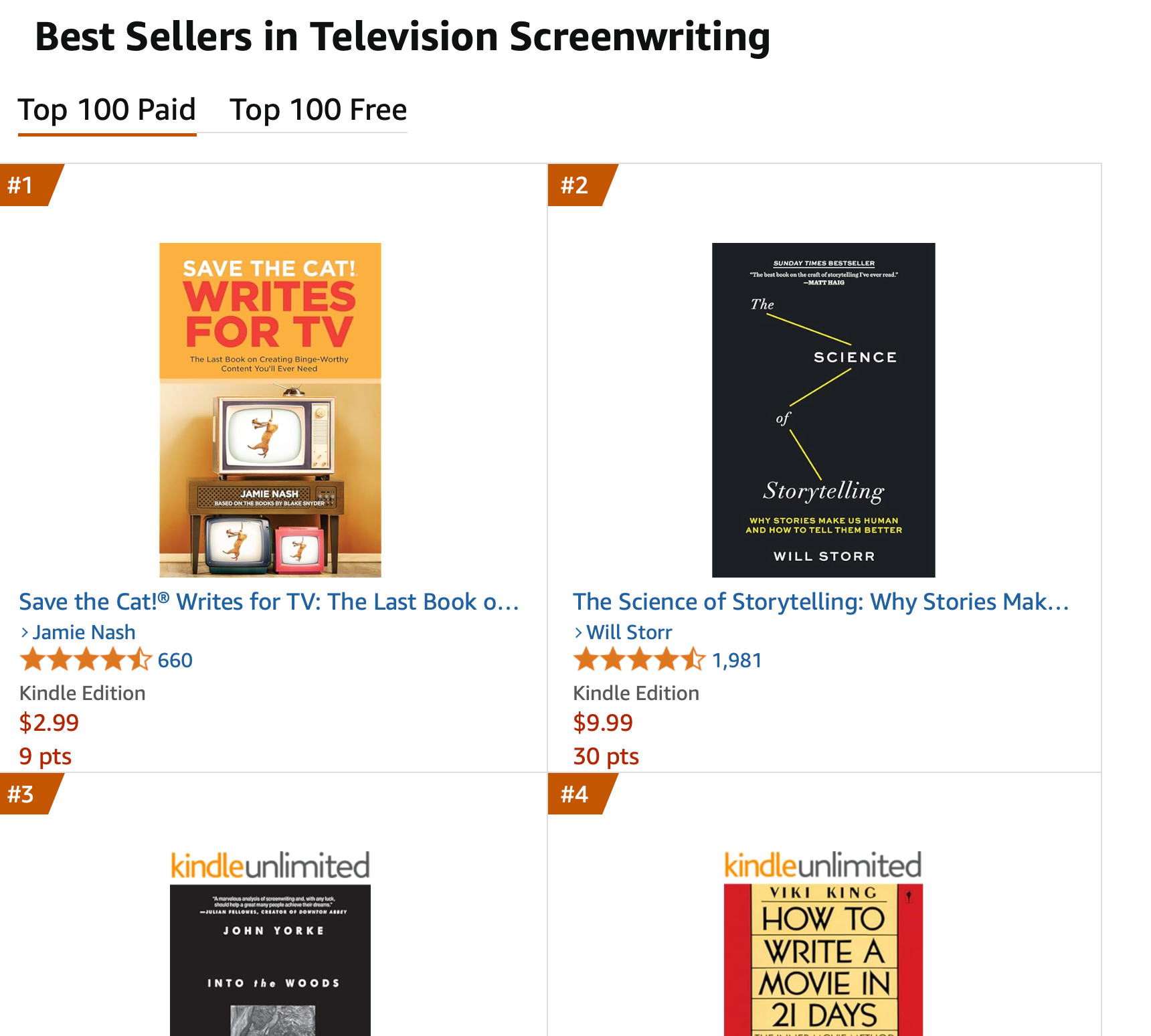Click the $9.99 price

(x=603, y=723)
